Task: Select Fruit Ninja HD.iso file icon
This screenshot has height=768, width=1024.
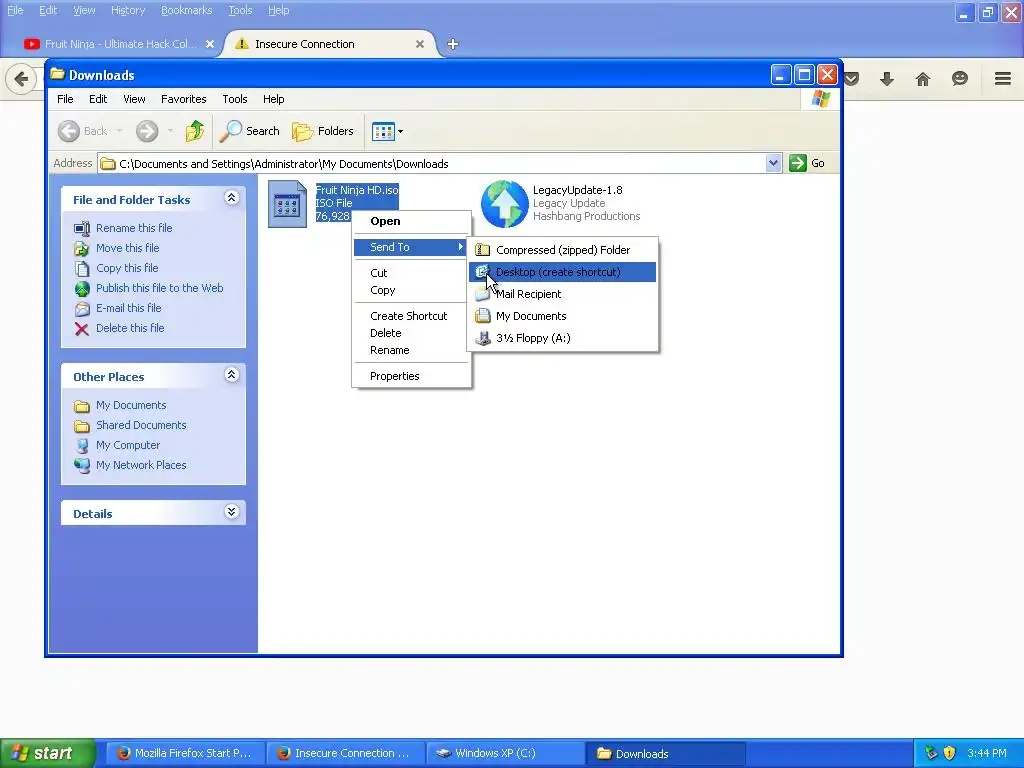Action: click(287, 204)
